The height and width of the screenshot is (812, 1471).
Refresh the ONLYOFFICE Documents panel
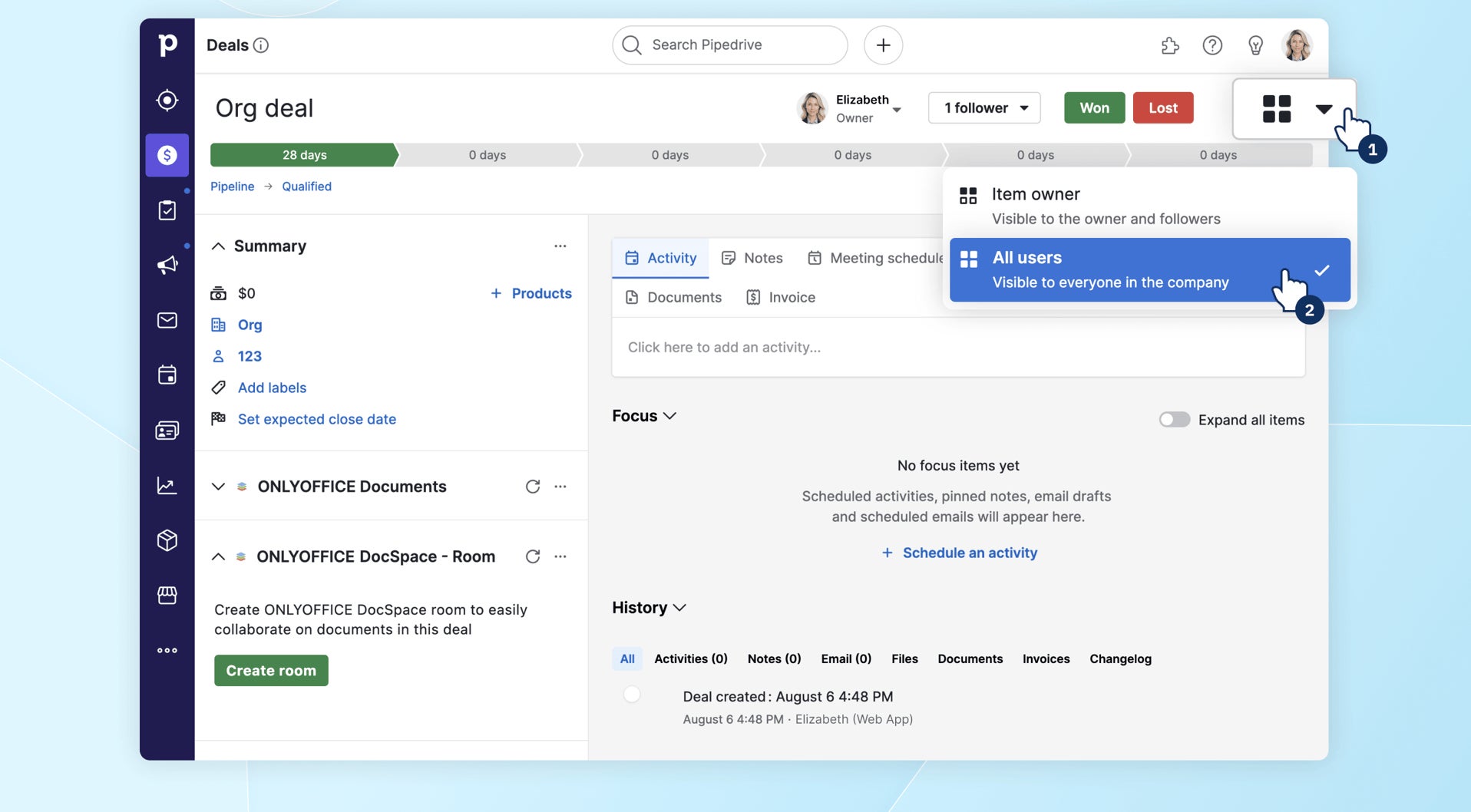point(533,487)
